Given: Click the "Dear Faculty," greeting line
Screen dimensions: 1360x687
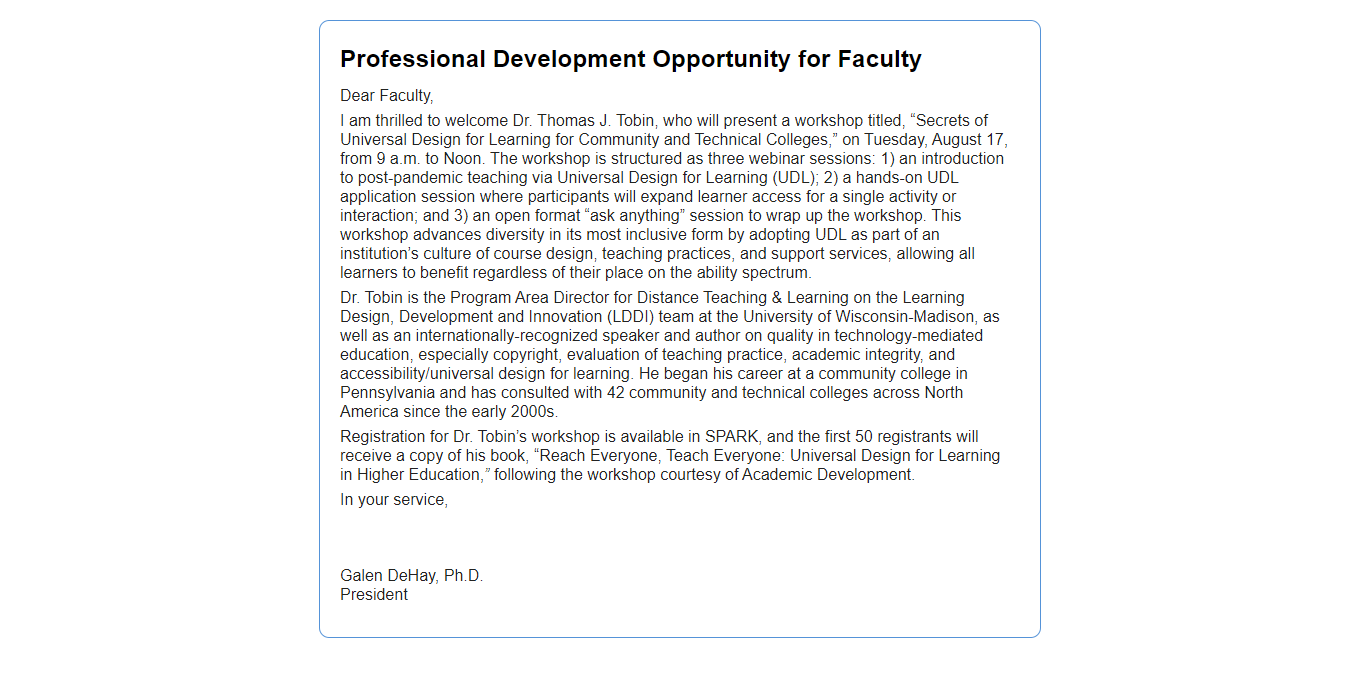Looking at the screenshot, I should click(387, 96).
